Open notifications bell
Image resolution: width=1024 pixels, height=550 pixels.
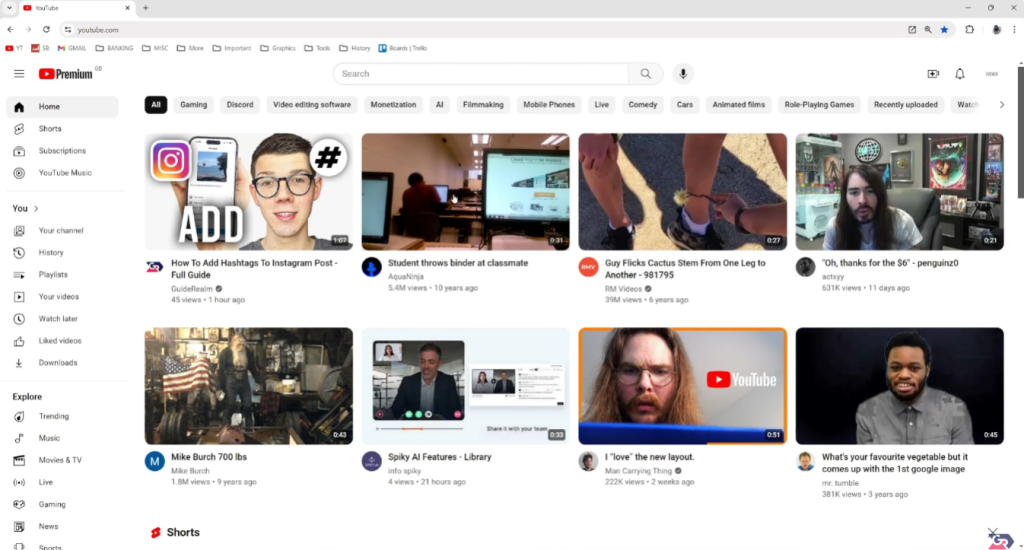coord(959,74)
